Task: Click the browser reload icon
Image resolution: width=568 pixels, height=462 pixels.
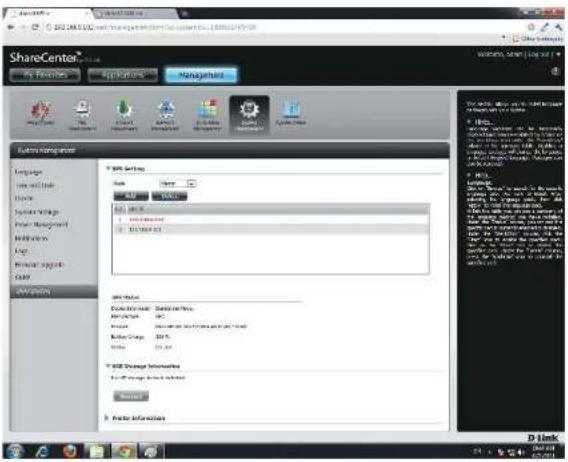Action: (35, 27)
